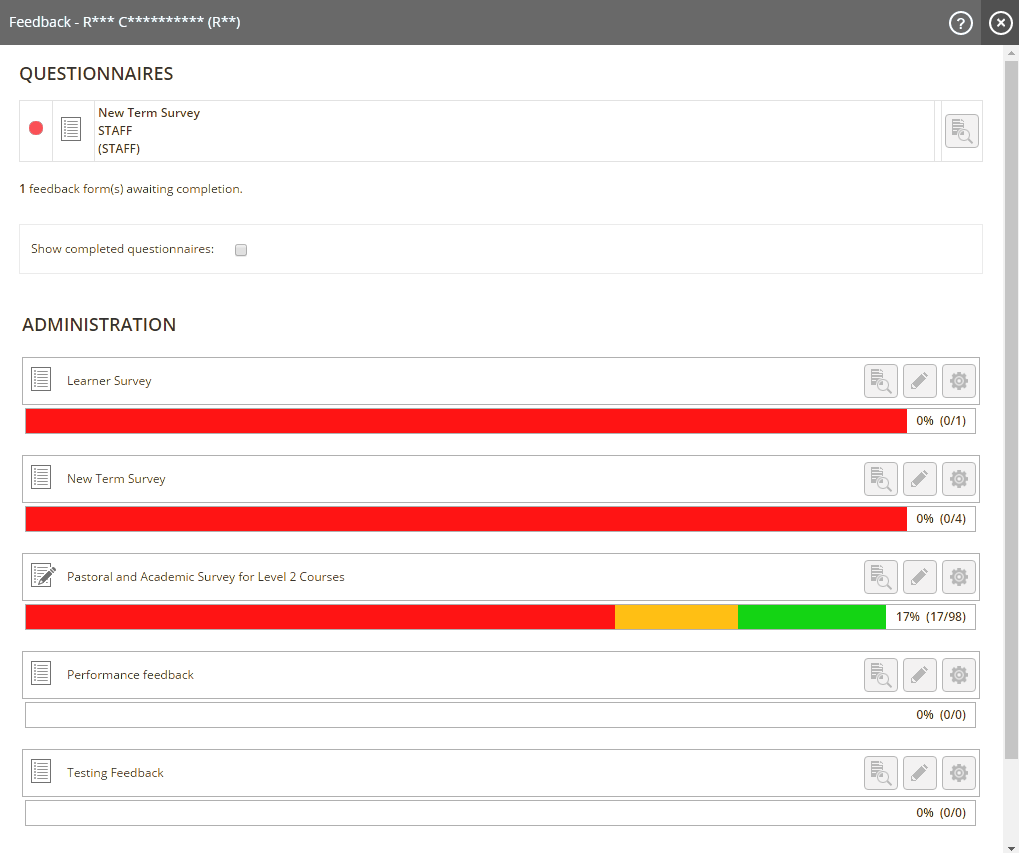
Task: Edit the Learner Survey with pencil icon
Action: [x=920, y=381]
